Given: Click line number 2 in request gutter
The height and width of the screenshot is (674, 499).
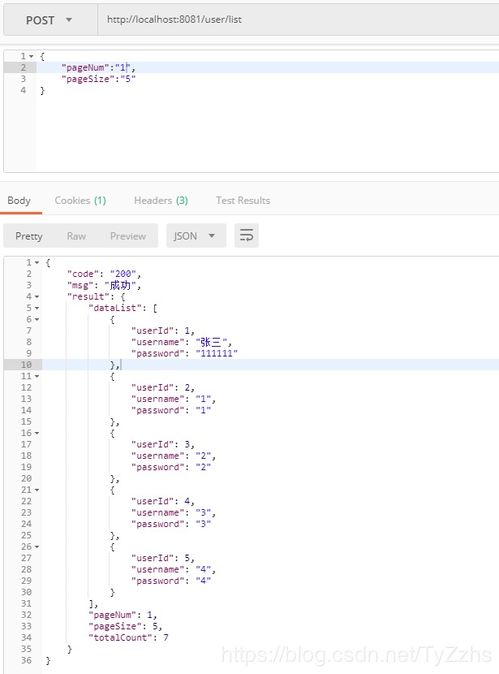Looking at the screenshot, I should pos(23,67).
